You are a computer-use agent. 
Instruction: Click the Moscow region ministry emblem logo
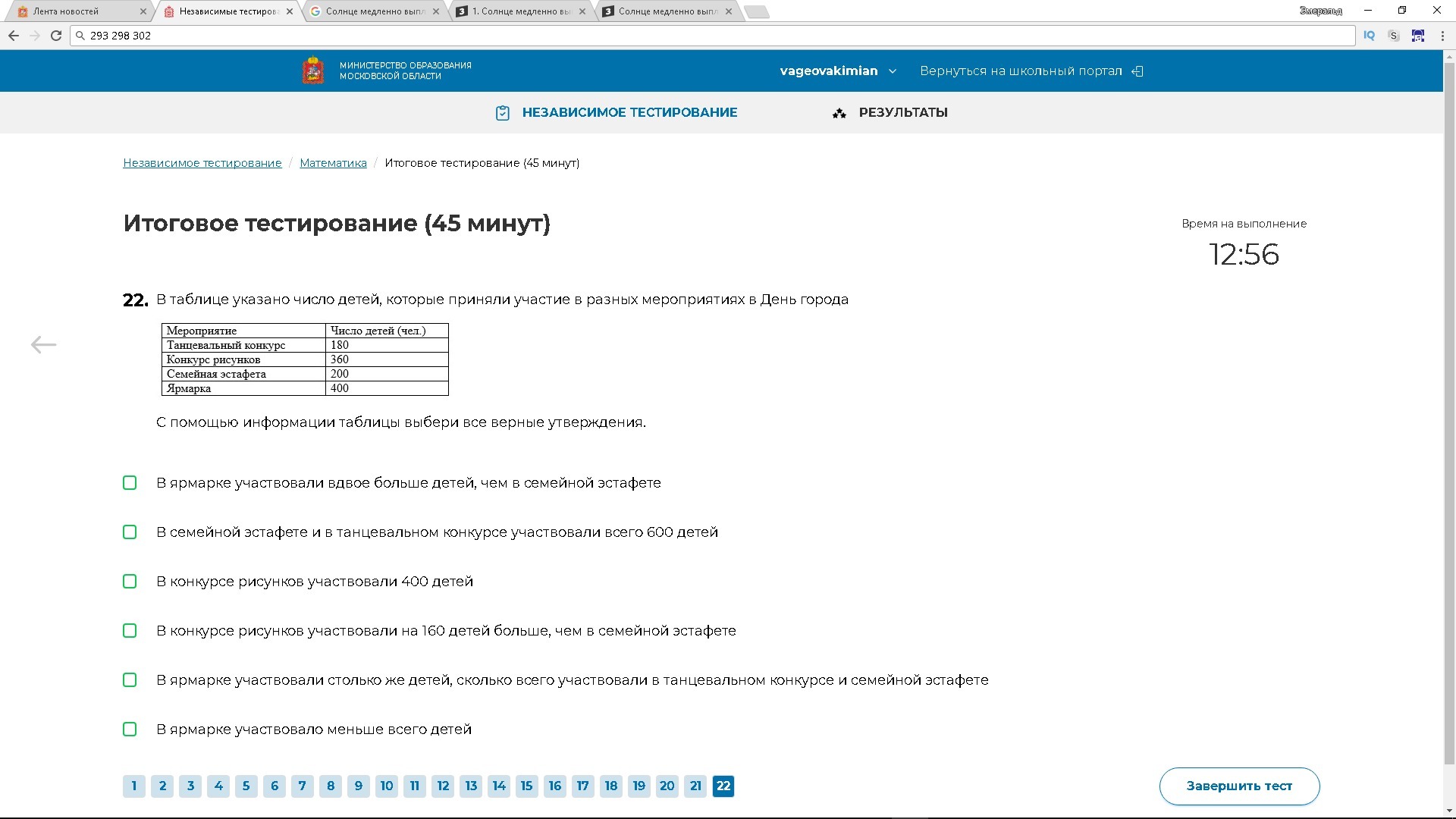click(x=313, y=71)
